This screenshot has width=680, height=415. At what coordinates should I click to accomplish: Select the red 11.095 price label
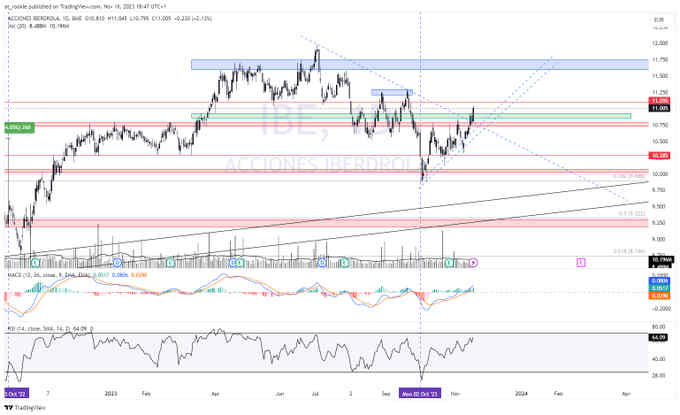click(x=659, y=101)
